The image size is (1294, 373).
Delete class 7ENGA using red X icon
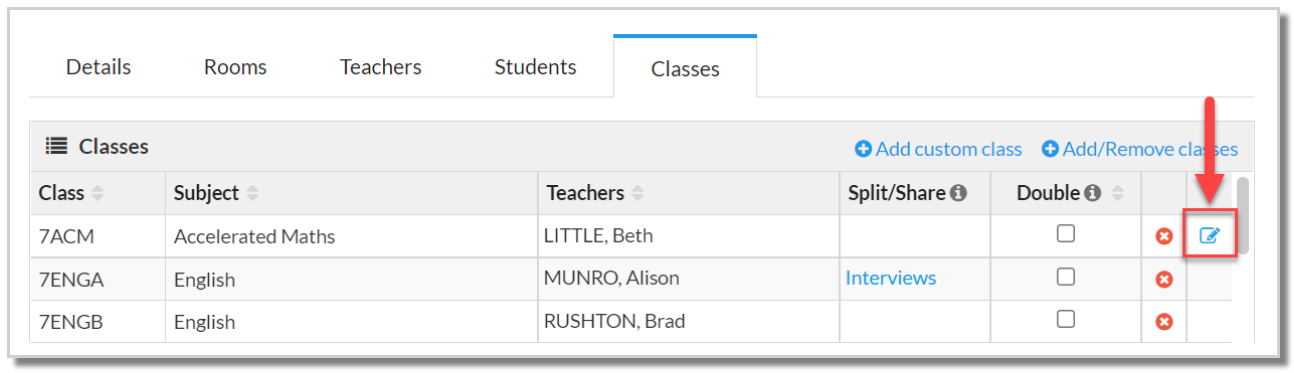pyautogui.click(x=1164, y=279)
